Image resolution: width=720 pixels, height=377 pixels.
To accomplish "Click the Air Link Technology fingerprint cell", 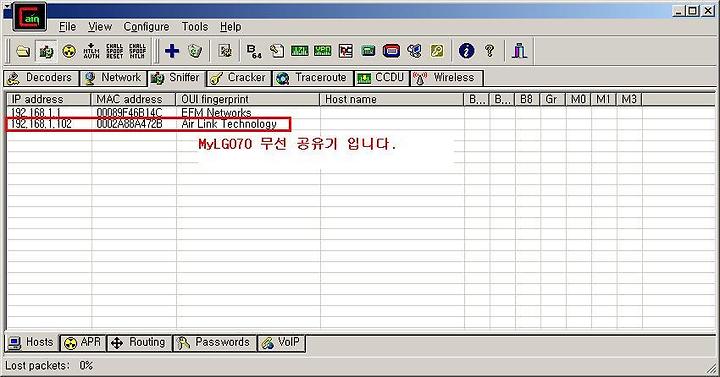I will 229,124.
